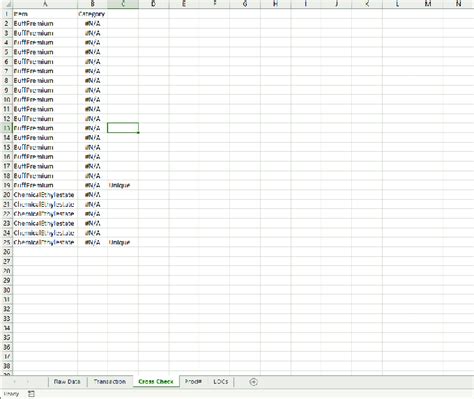The width and height of the screenshot is (474, 399).
Task: Select row 25 header
Action: (x=6, y=242)
